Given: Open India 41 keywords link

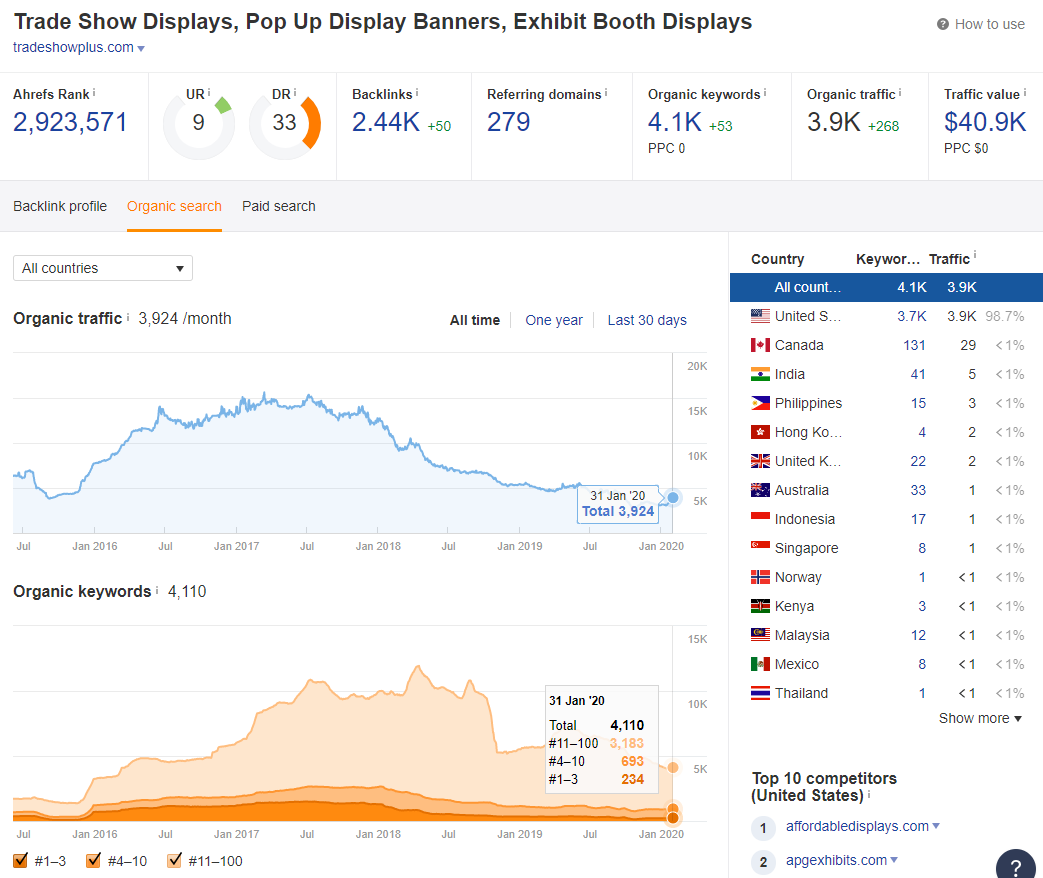Looking at the screenshot, I should 918,374.
